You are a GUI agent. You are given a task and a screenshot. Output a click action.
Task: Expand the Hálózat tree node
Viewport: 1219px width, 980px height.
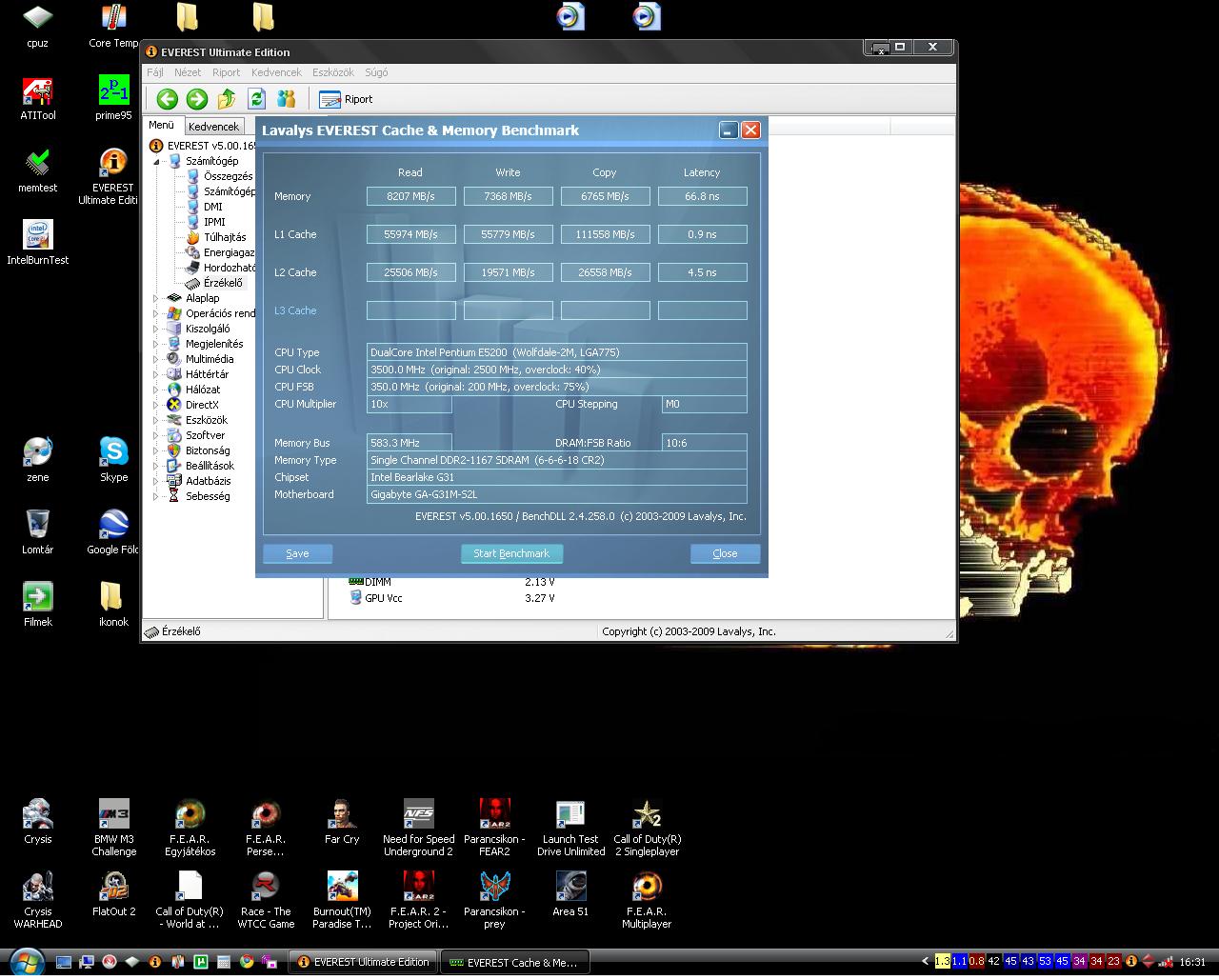coord(157,390)
